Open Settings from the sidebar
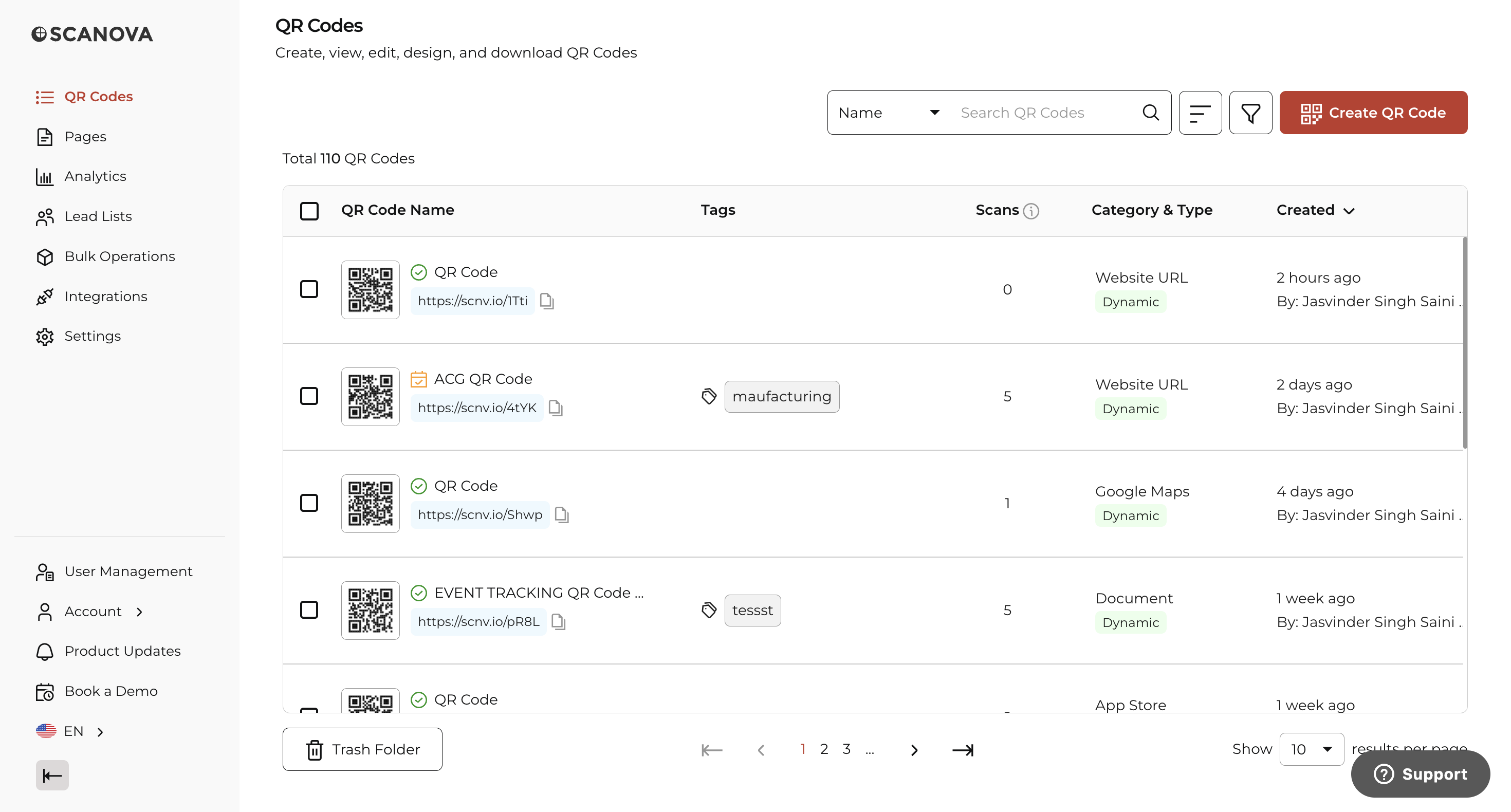The width and height of the screenshot is (1511, 812). 92,336
